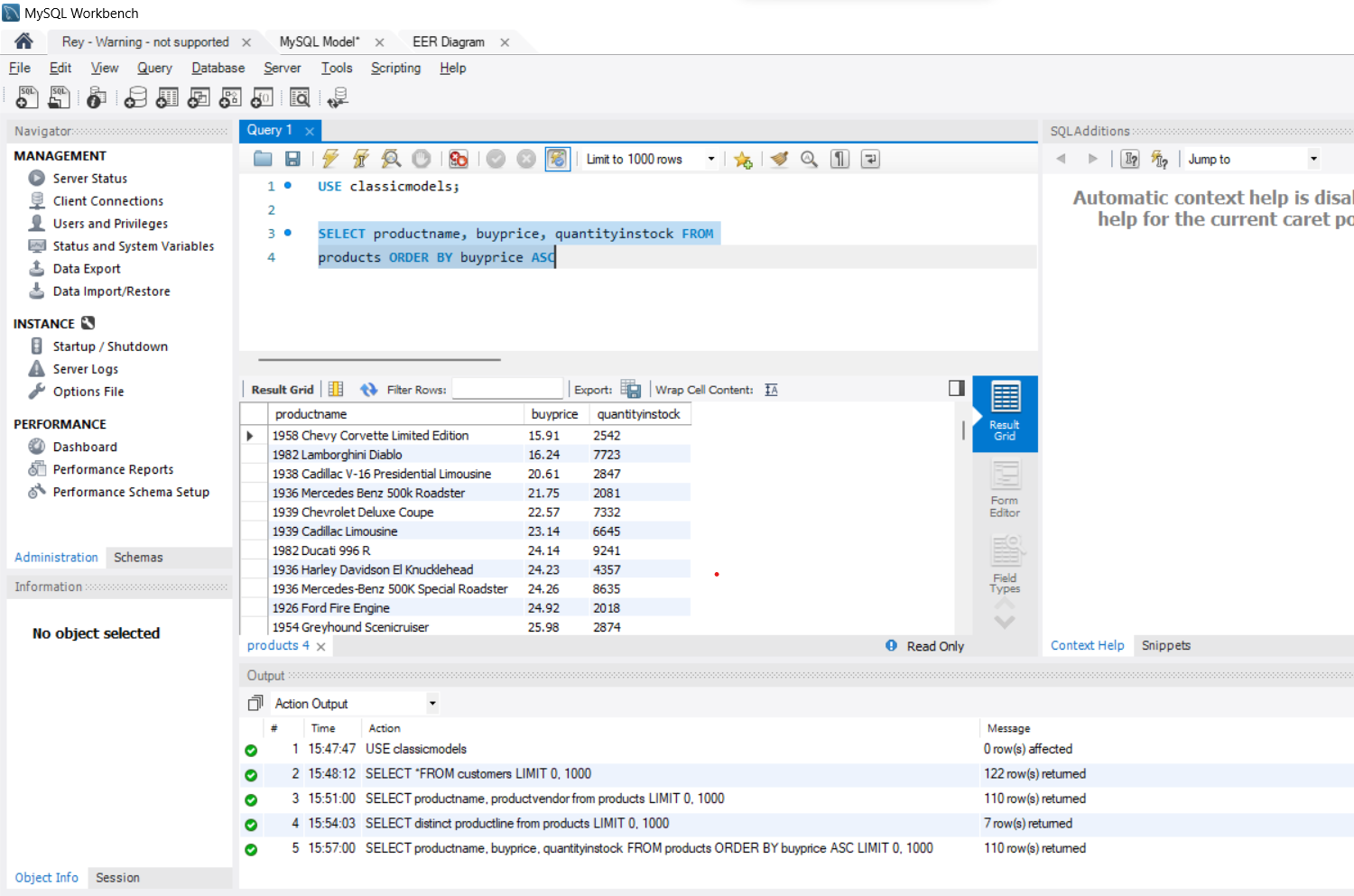The image size is (1354, 896).
Task: Commit the transaction icon
Action: pos(496,159)
